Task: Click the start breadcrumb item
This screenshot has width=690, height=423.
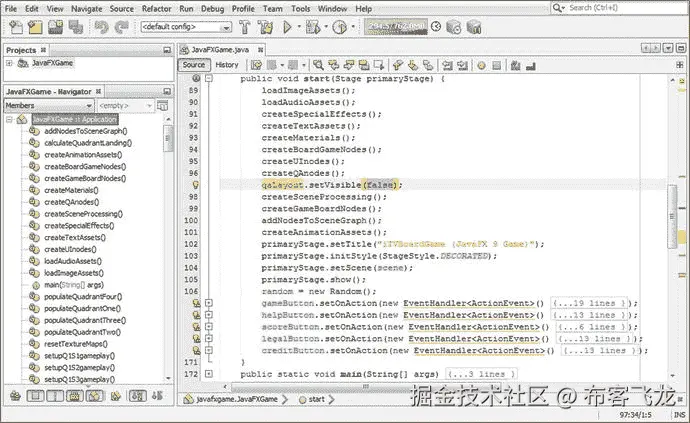Action: (x=316, y=399)
